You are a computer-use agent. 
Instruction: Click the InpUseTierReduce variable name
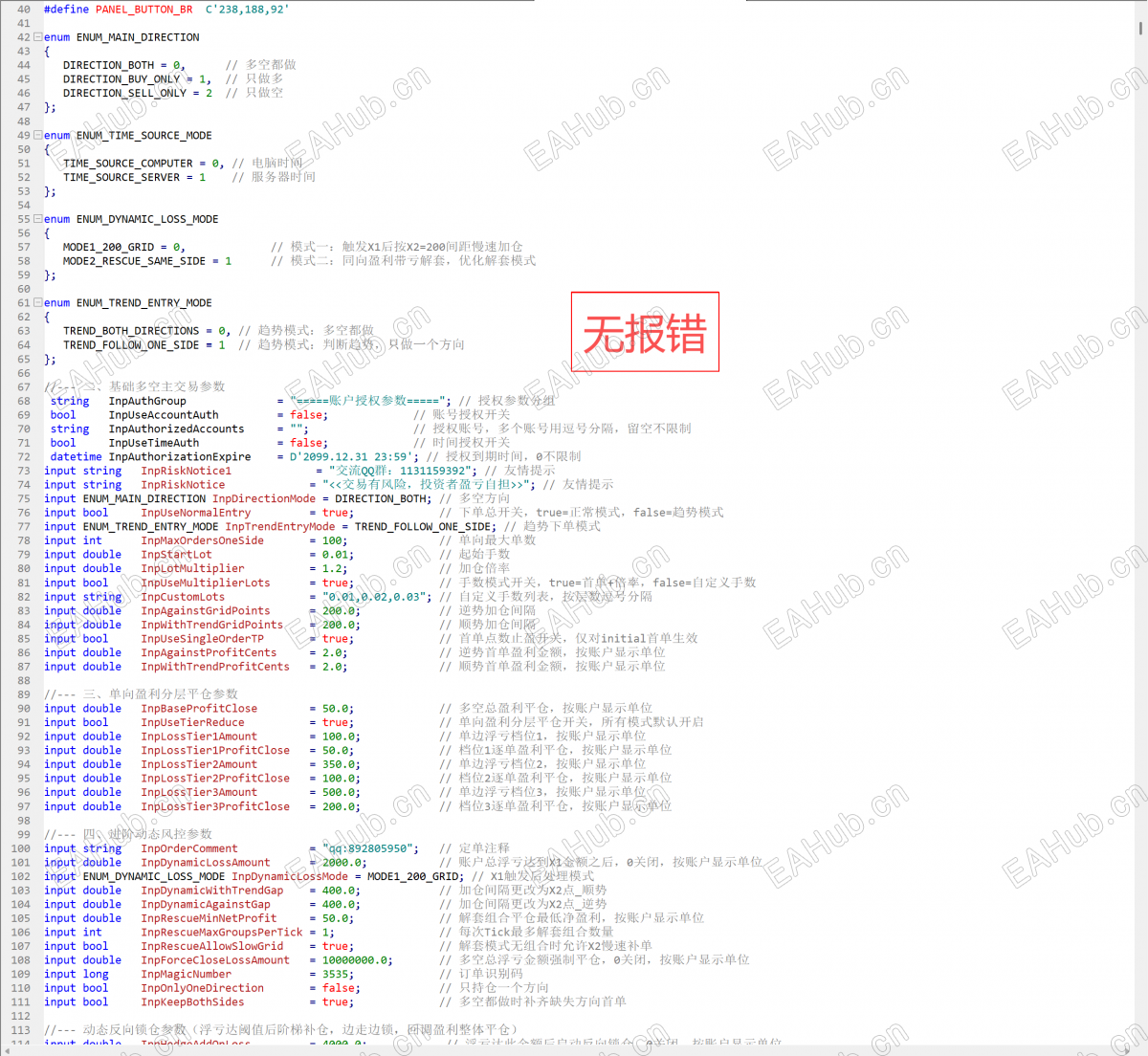pyautogui.click(x=192, y=722)
